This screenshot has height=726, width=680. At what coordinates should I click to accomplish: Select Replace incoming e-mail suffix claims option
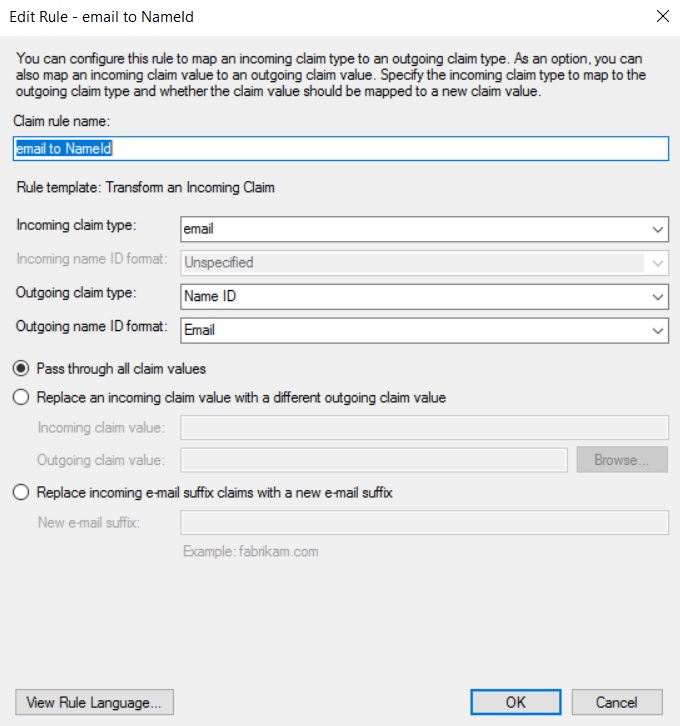pyautogui.click(x=22, y=492)
